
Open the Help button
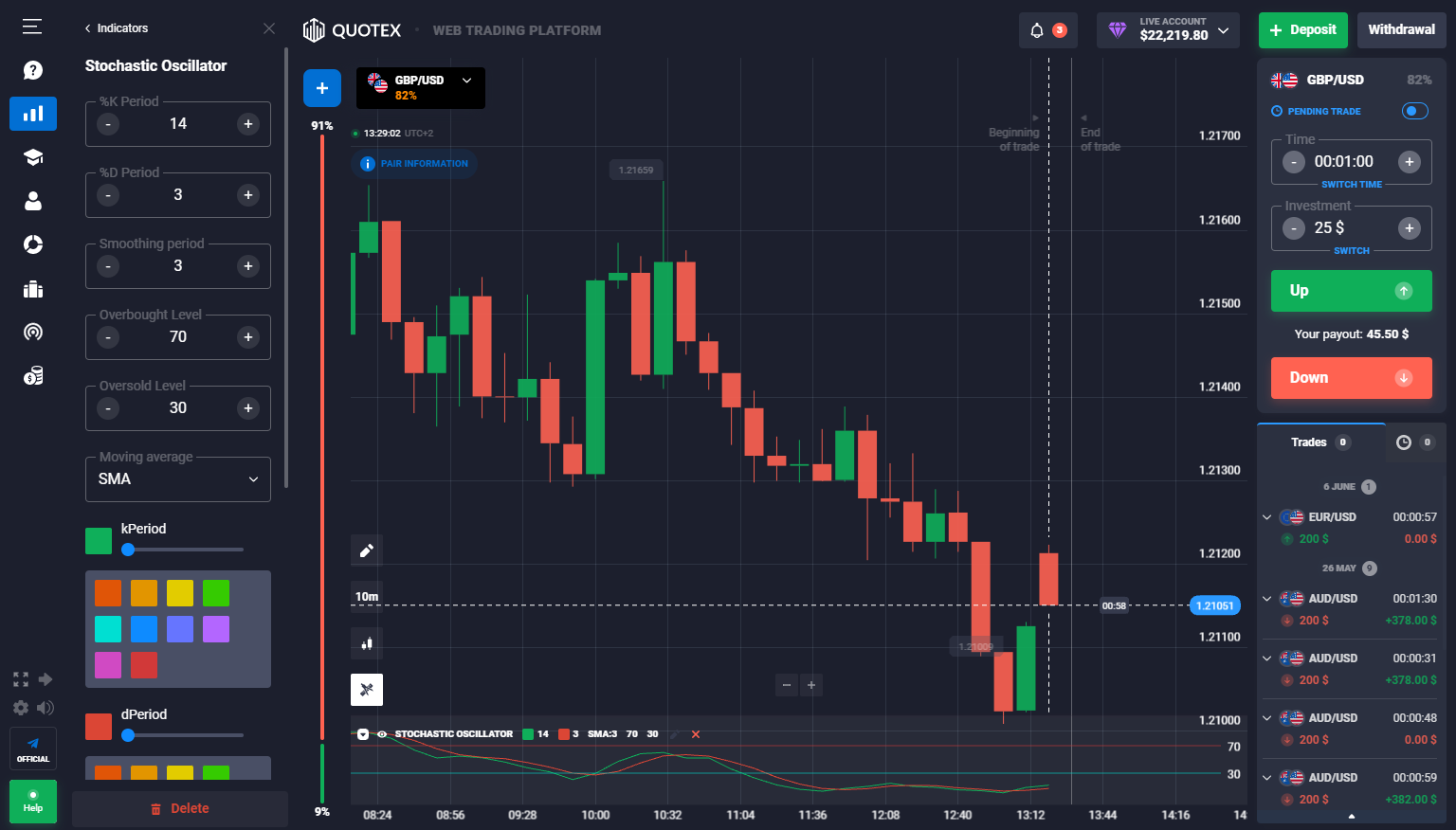pos(33,802)
